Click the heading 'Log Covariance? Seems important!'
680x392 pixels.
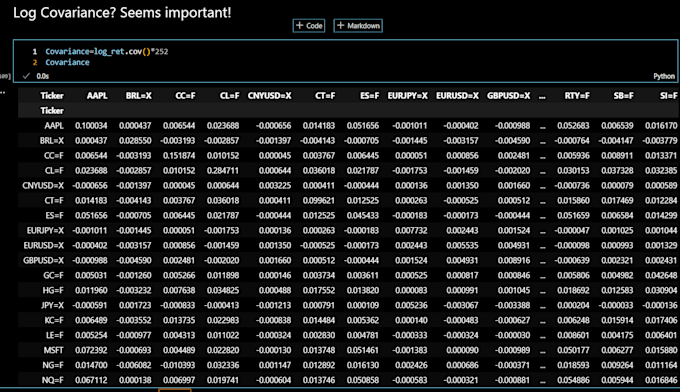[x=122, y=13]
